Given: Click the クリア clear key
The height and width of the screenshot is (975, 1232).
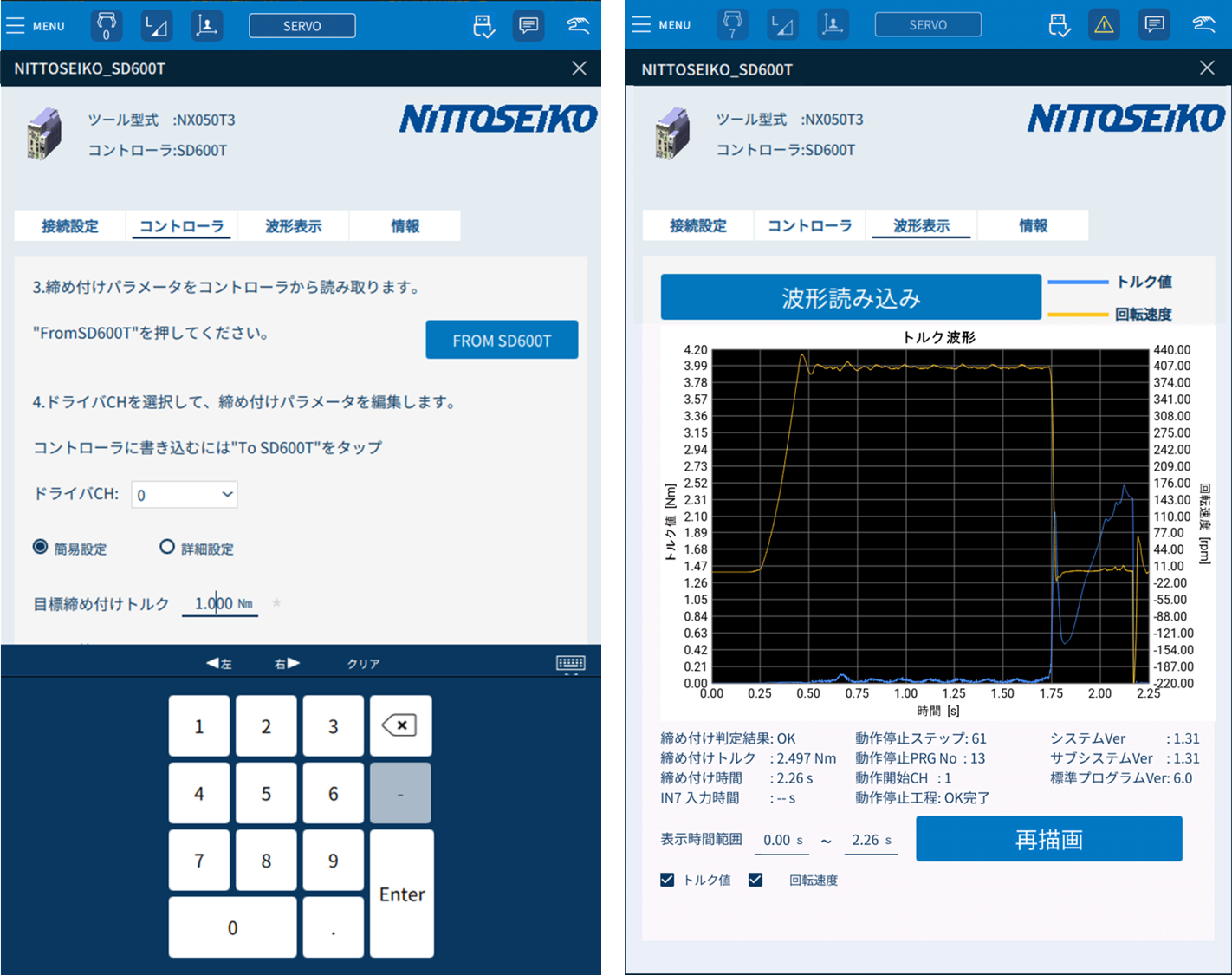Looking at the screenshot, I should pos(364,664).
